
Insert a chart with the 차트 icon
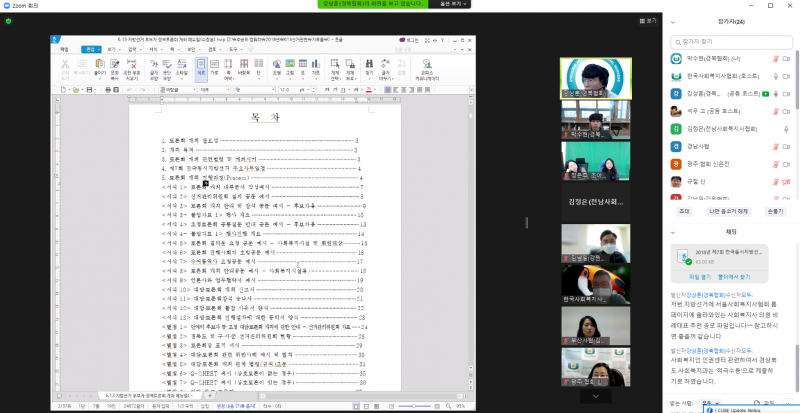[x=316, y=64]
